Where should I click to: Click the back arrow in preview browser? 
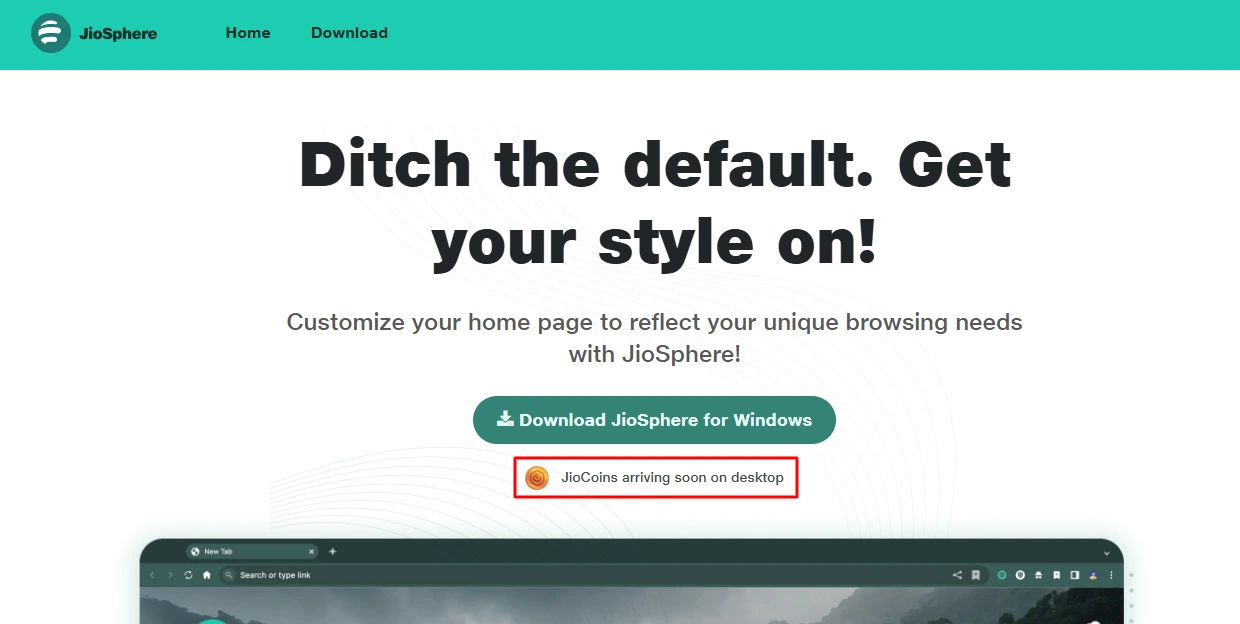153,575
